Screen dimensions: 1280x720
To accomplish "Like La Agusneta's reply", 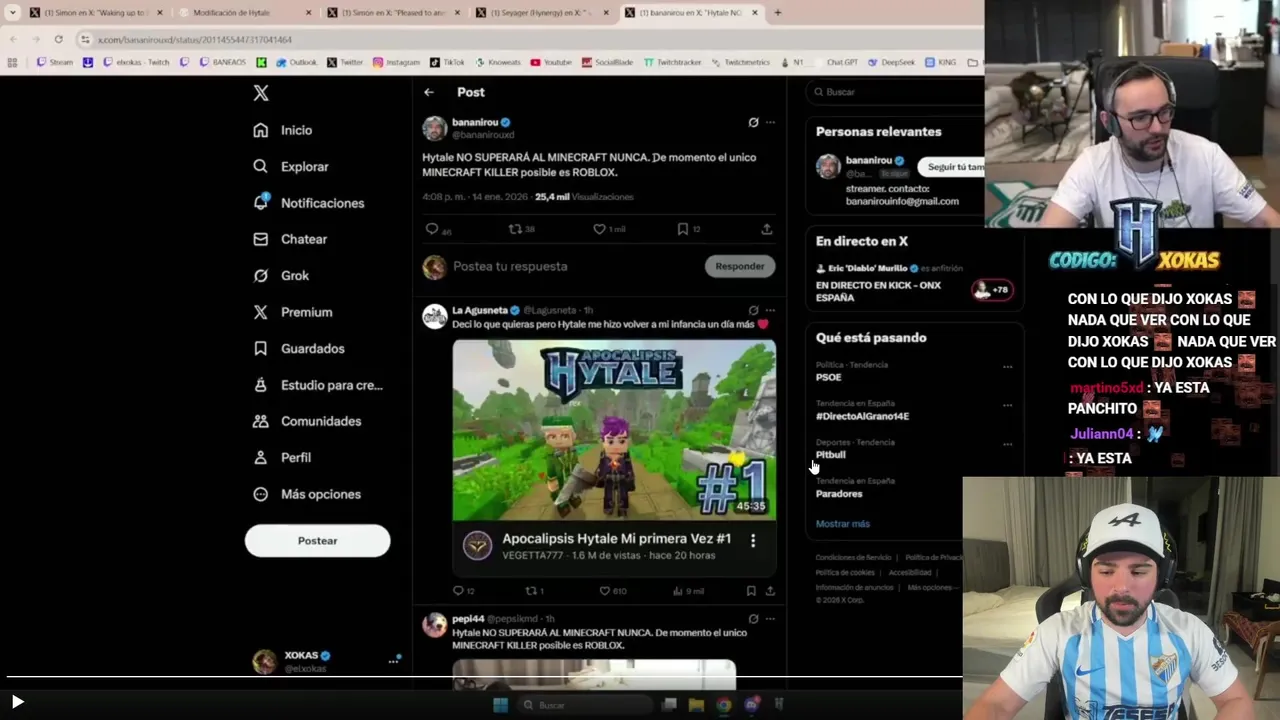I will (604, 591).
